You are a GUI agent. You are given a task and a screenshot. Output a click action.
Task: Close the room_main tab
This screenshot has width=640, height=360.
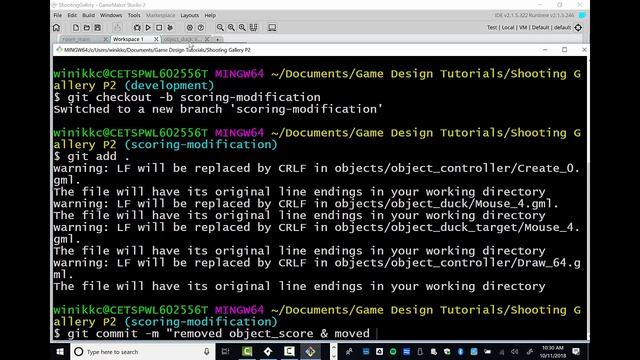[x=106, y=39]
